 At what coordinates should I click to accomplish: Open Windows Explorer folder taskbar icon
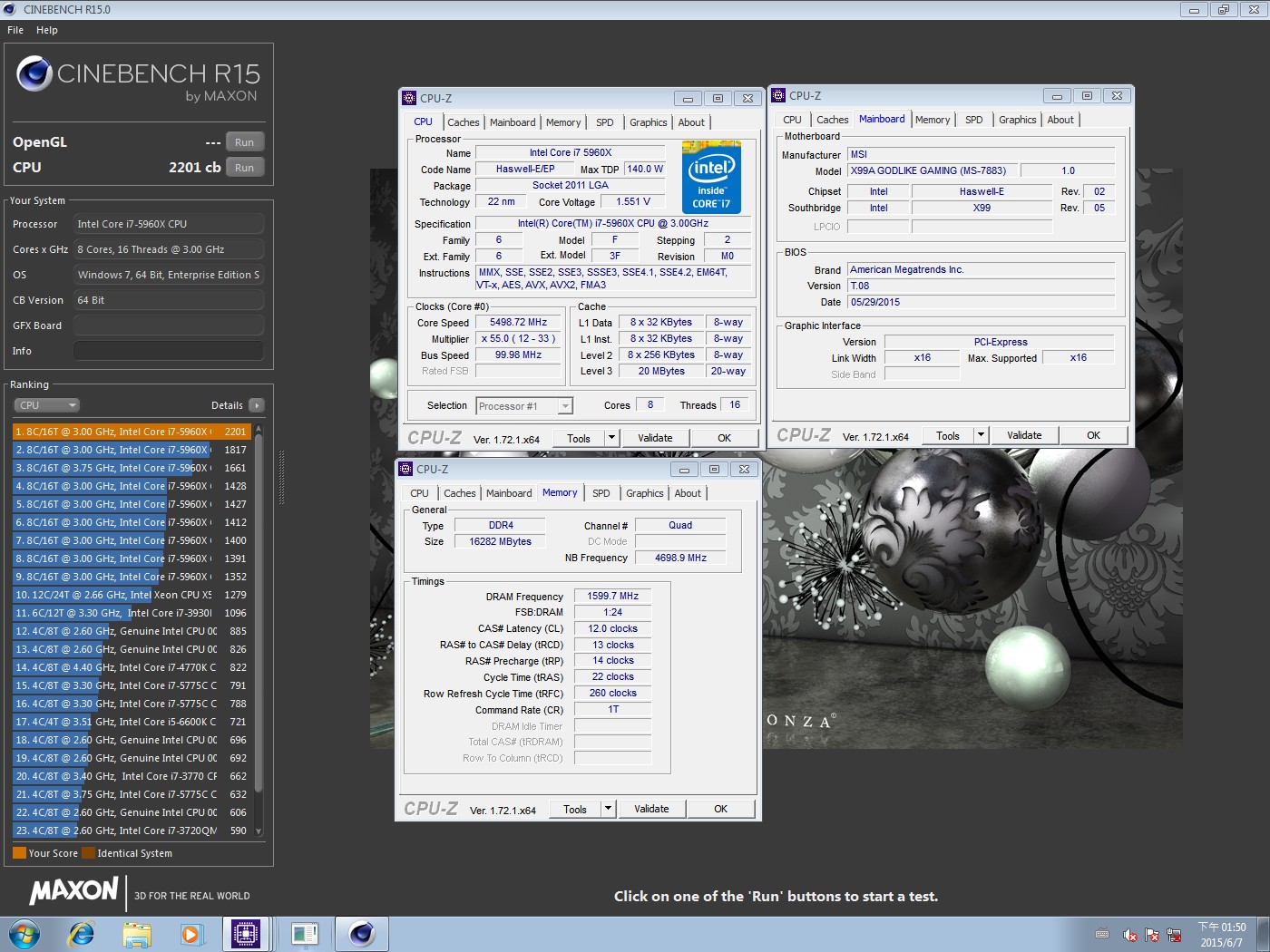tap(137, 934)
